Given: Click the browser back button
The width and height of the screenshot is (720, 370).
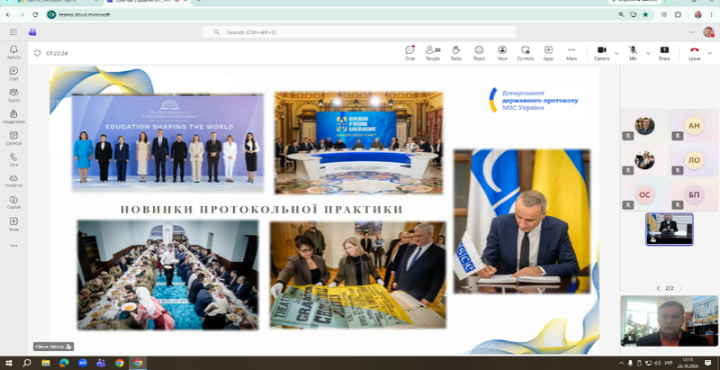Looking at the screenshot, I should point(8,15).
